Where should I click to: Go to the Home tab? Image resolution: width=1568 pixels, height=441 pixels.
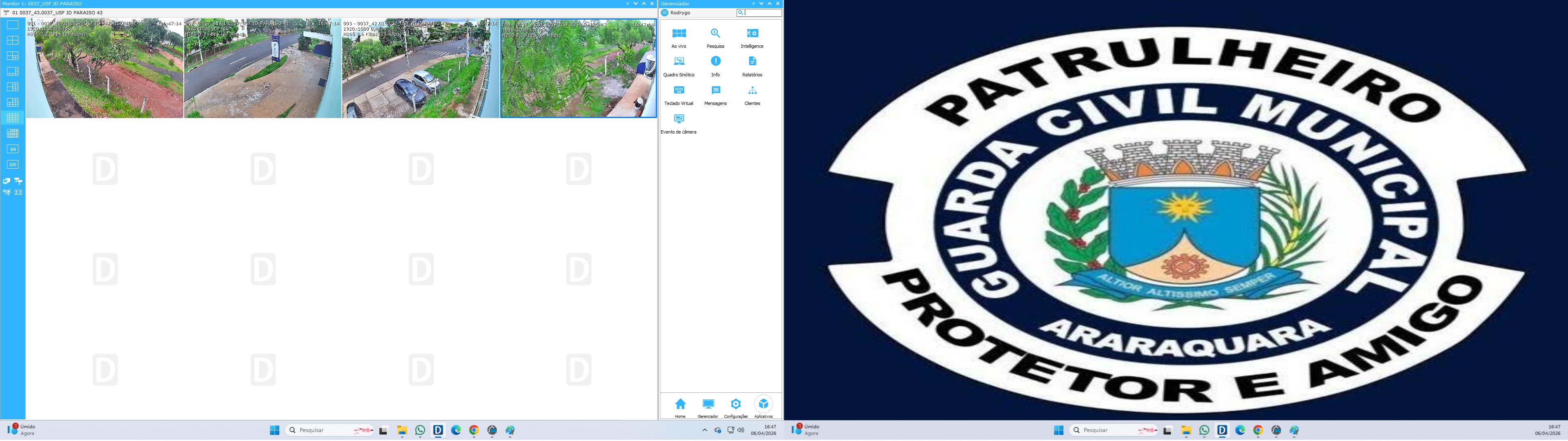coord(680,408)
